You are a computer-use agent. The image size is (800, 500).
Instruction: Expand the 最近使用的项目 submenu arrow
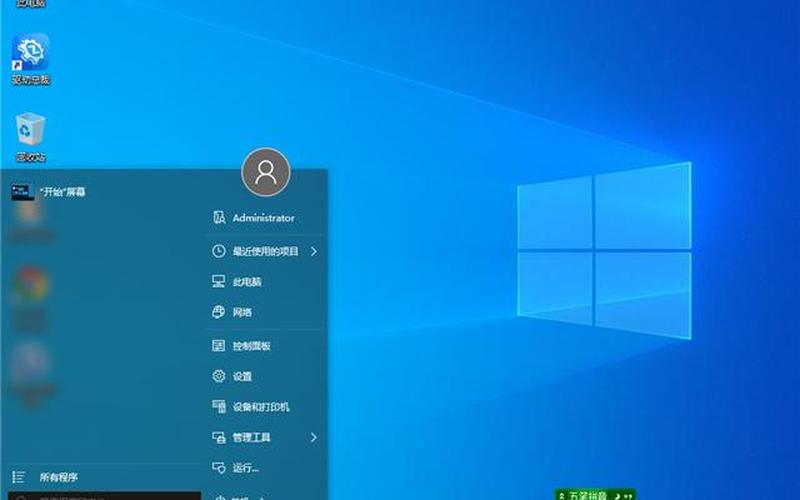[x=314, y=251]
